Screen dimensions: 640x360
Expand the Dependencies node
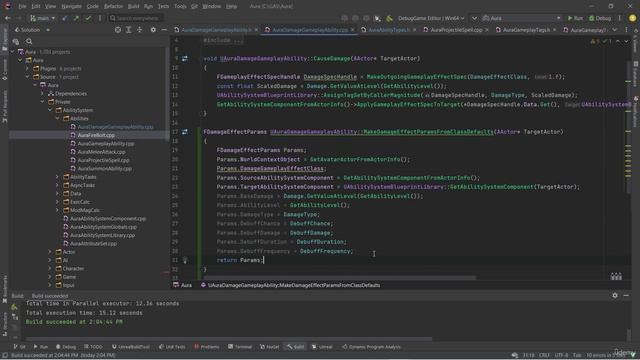42,93
